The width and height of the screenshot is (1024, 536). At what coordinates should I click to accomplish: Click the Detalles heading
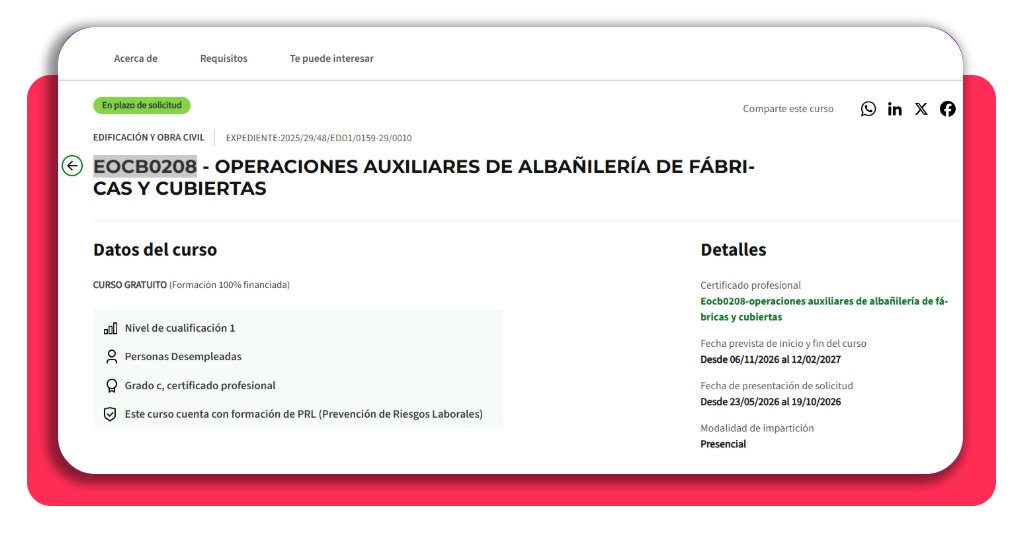pyautogui.click(x=733, y=249)
